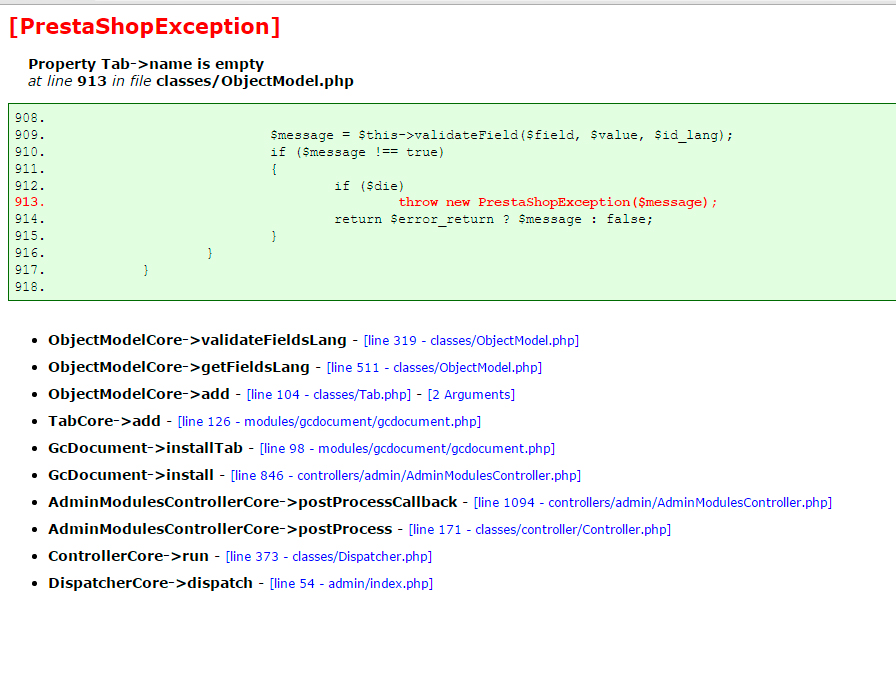896x678 pixels.
Task: Click code line 910 'if ($message !== true)'
Action: click(357, 152)
